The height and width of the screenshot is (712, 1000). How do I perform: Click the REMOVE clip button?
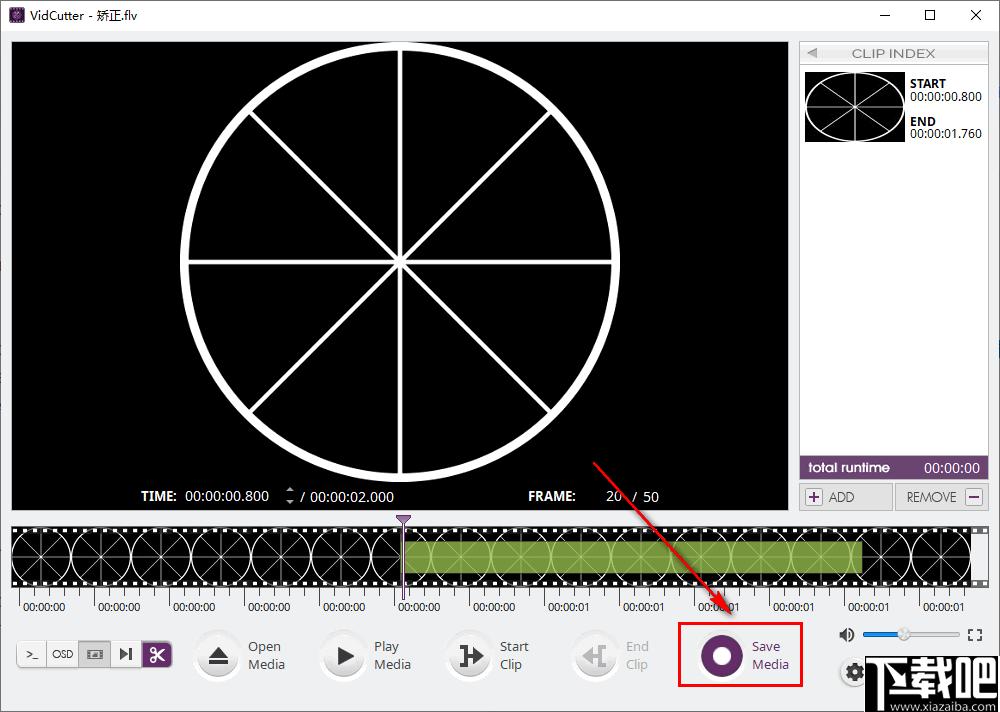coord(942,497)
